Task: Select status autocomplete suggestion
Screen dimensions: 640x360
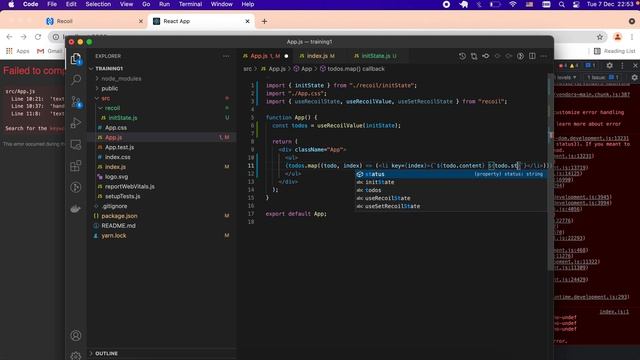Action: [451, 174]
